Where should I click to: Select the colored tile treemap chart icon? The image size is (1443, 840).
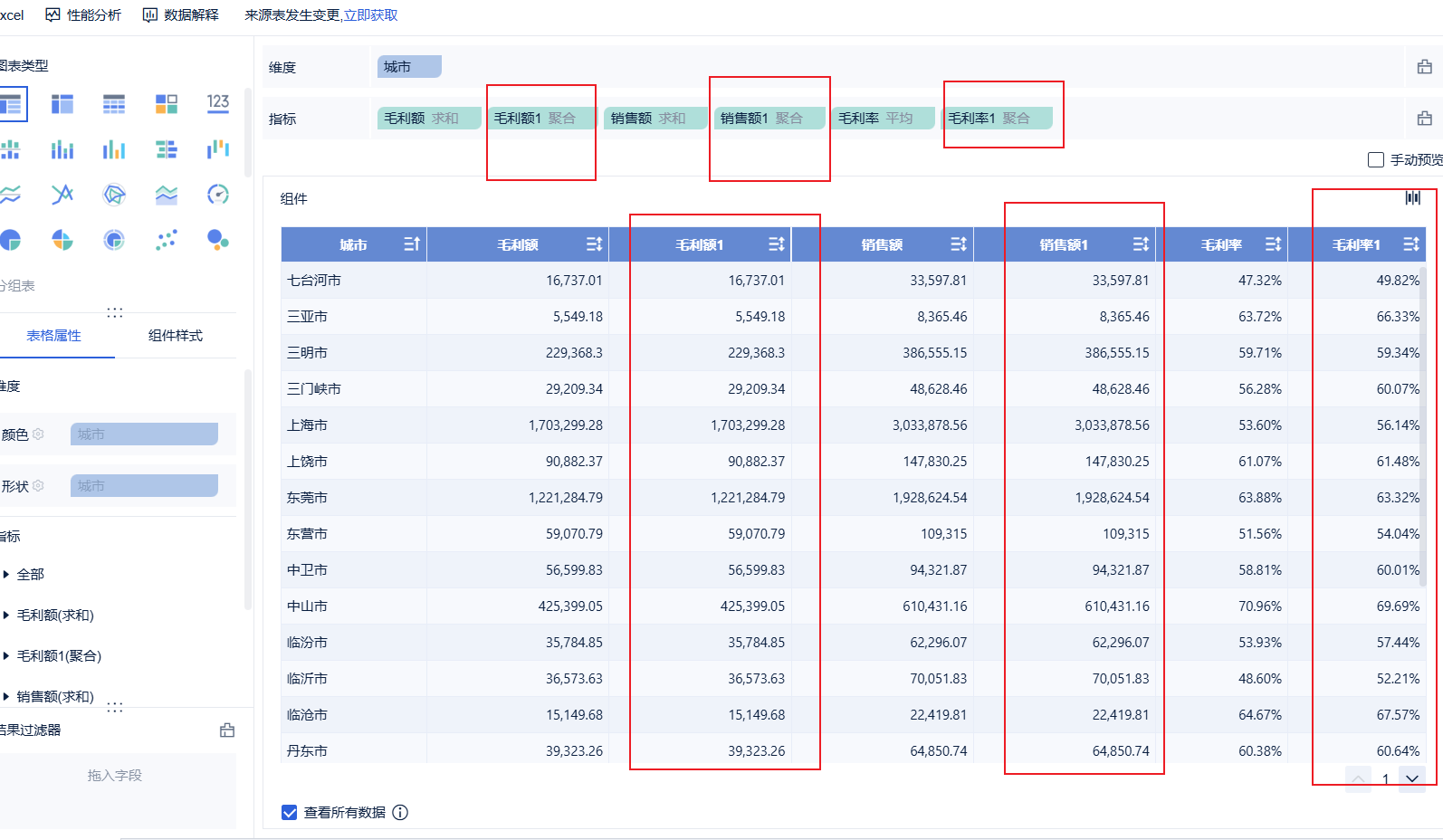click(167, 104)
